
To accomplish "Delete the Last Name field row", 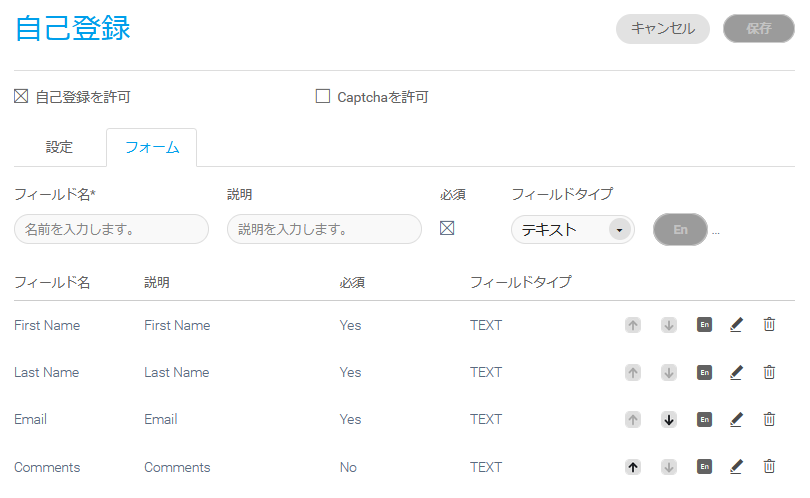I will (769, 372).
